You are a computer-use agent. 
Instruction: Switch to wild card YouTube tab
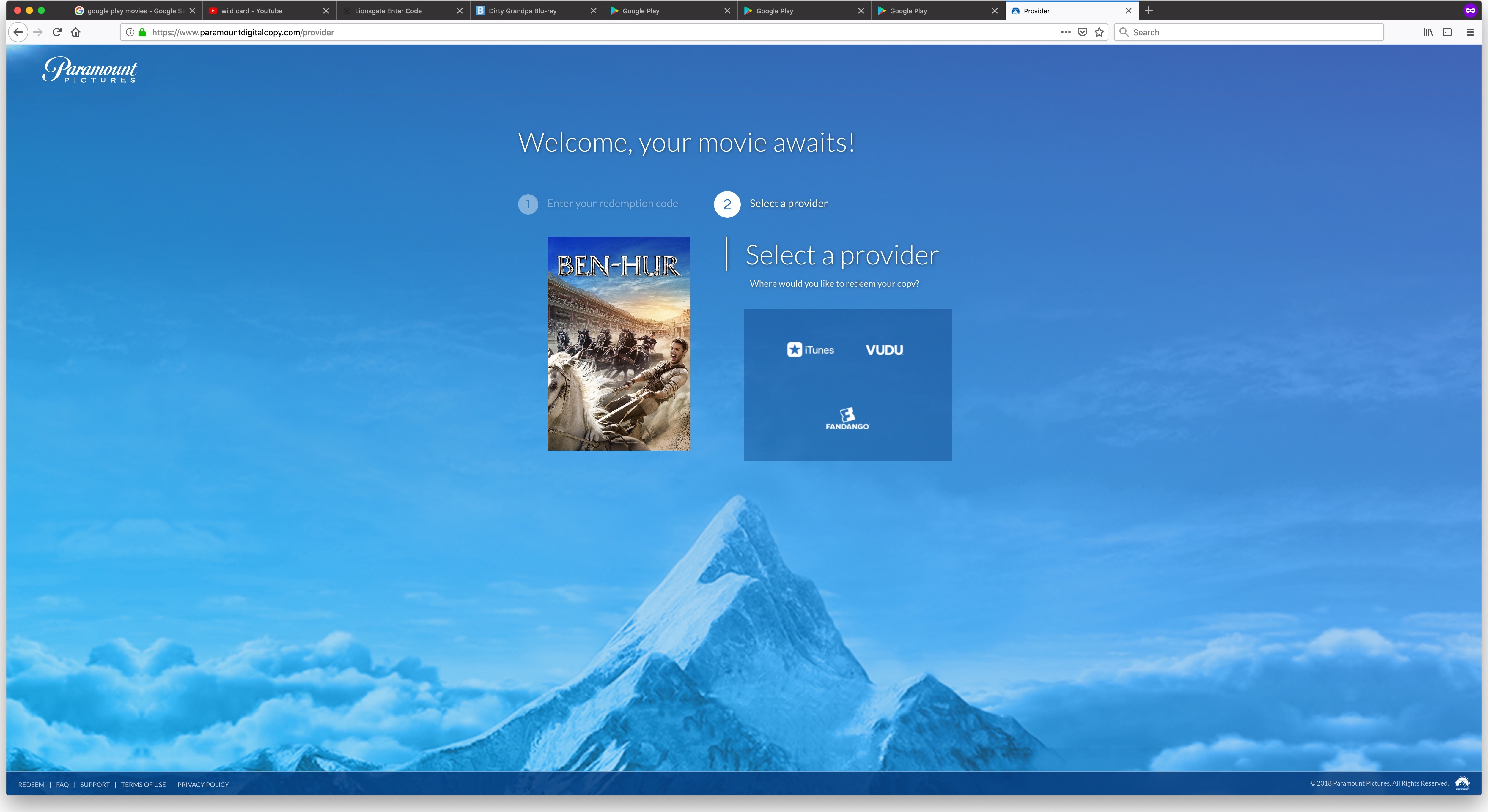pyautogui.click(x=269, y=10)
